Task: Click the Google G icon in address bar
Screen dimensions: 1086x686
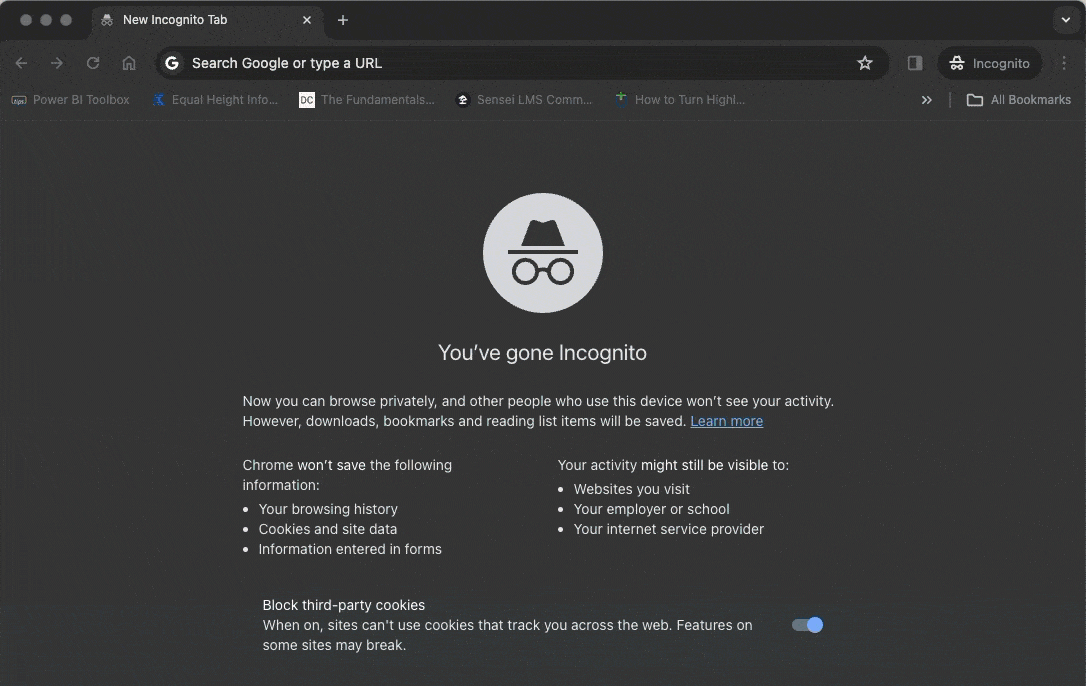Action: point(172,63)
